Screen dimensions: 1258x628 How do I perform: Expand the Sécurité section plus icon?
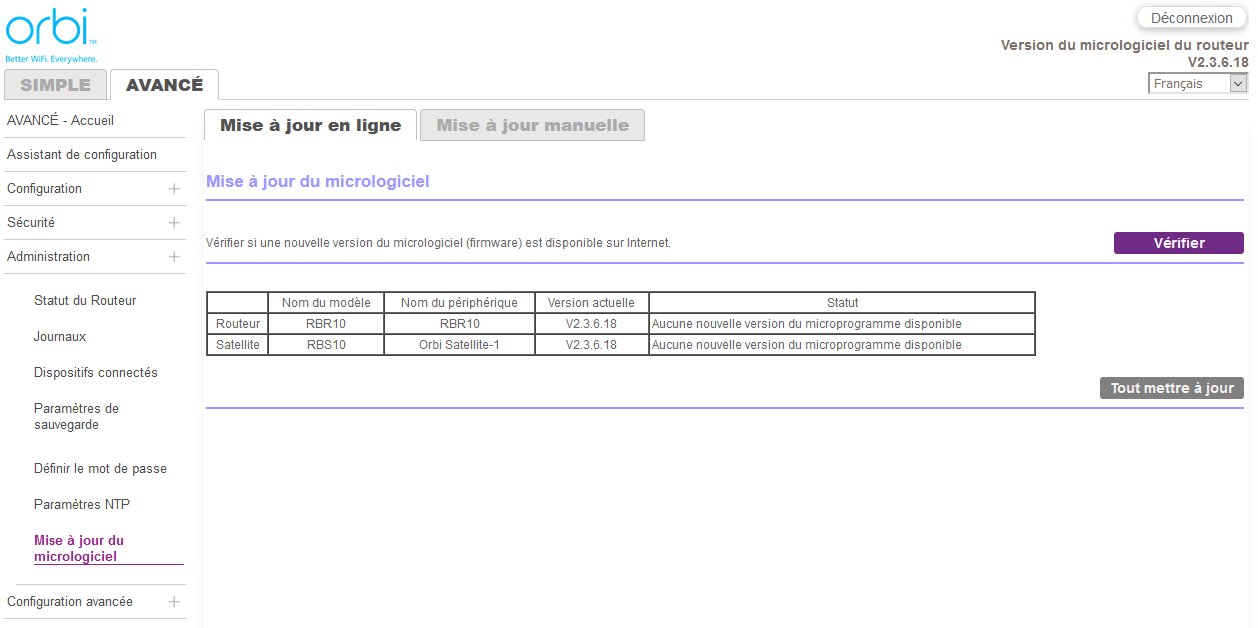click(174, 223)
